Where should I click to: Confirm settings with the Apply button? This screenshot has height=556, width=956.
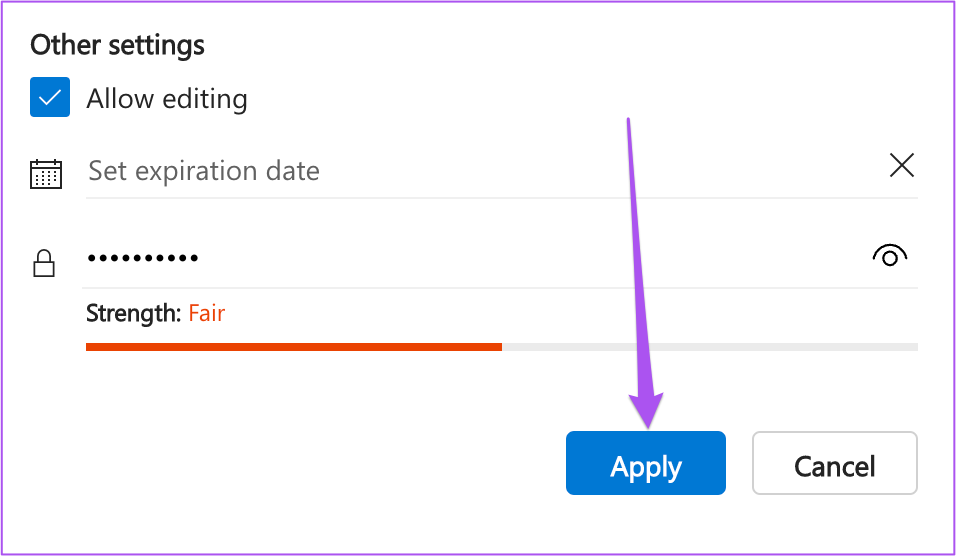(646, 463)
